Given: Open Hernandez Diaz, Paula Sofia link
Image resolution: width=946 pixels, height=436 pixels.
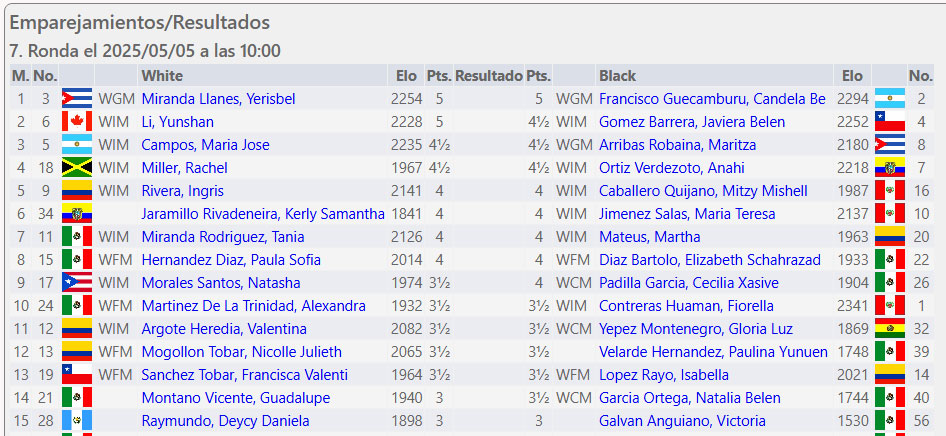Looking at the screenshot, I should point(231,260).
